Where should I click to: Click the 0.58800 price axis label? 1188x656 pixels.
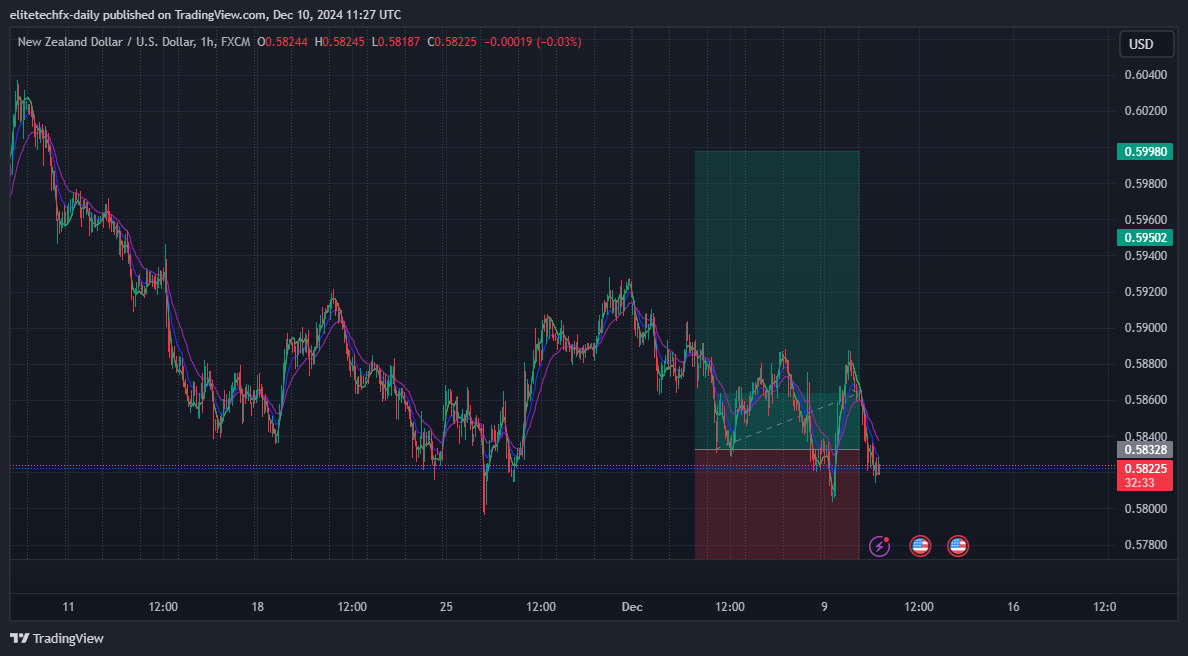[1146, 364]
